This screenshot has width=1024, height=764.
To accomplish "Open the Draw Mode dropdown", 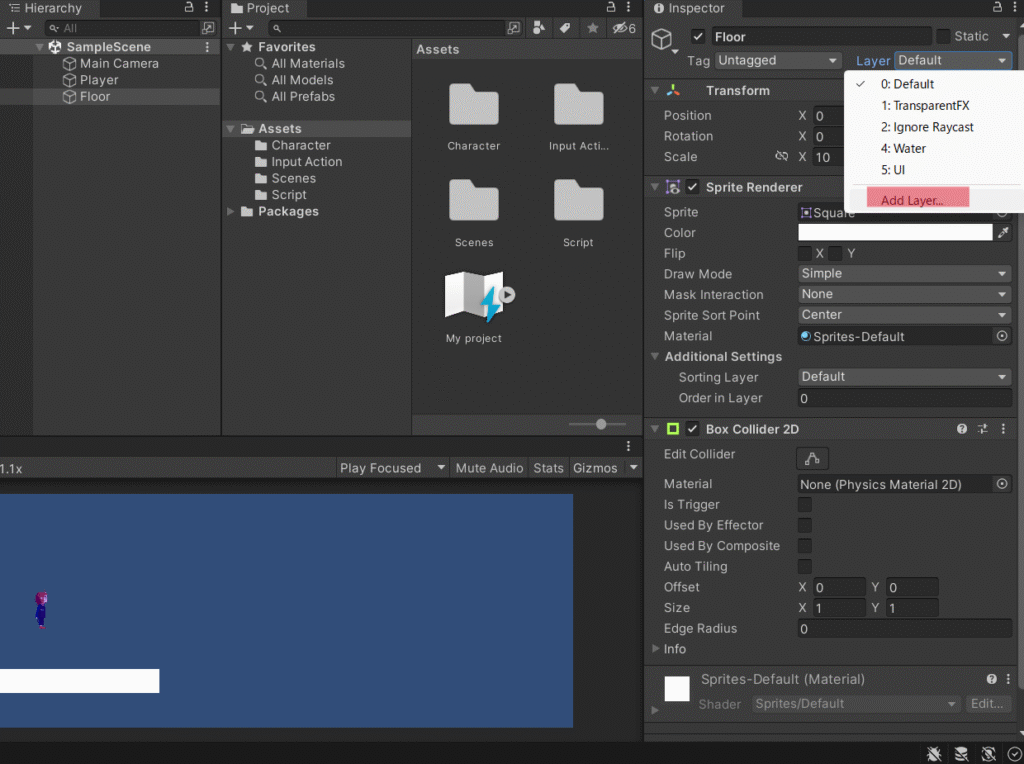I will click(904, 274).
